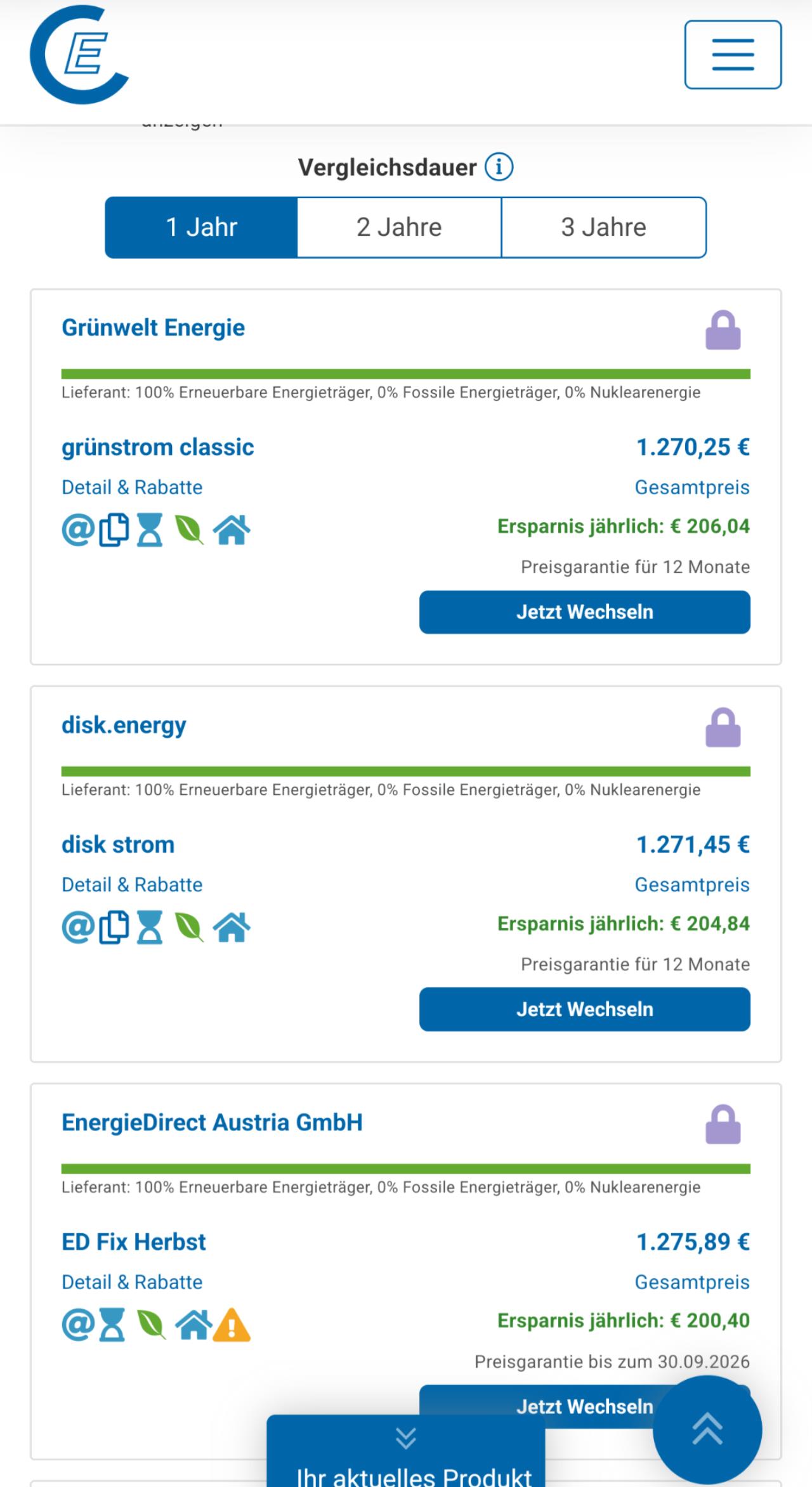Click the @ online icon under disk strom
812x1487 pixels.
(x=77, y=927)
